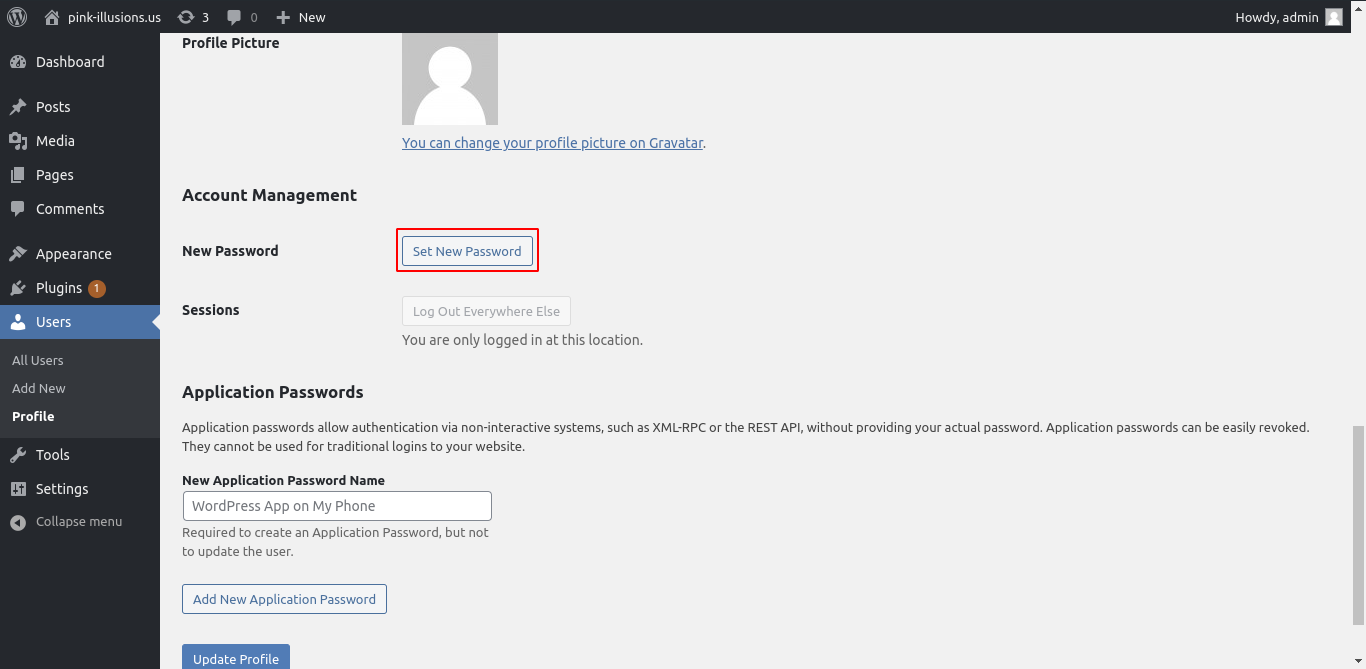Click the Dashboard gauge icon
Image resolution: width=1366 pixels, height=669 pixels.
tap(18, 62)
